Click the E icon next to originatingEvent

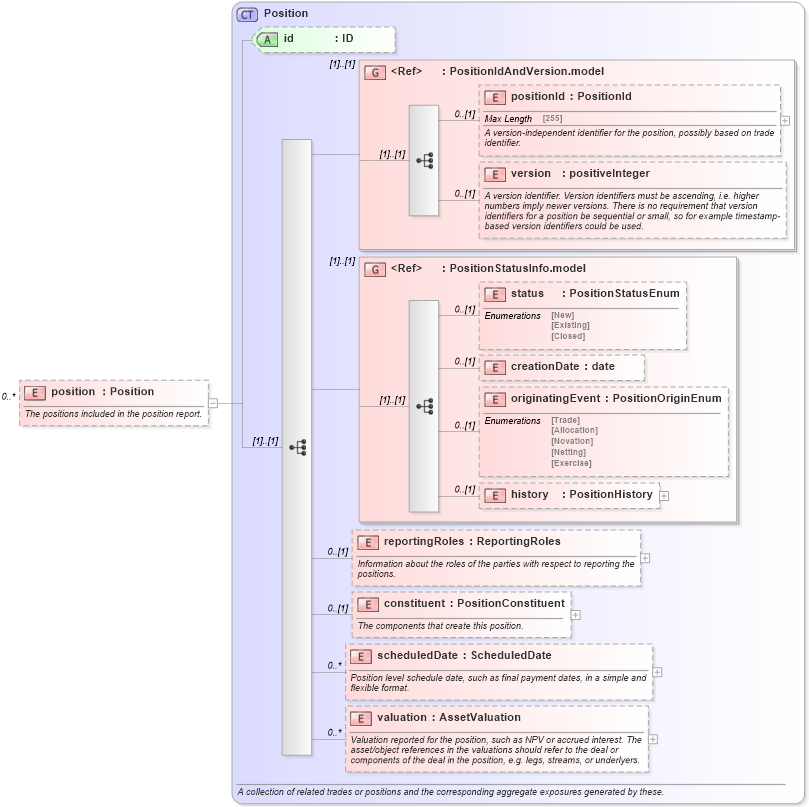495,399
